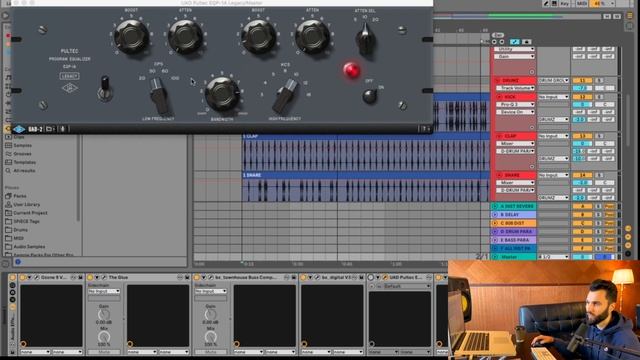Toggle the bx_townhouse Buss Compressor activator
Screen dimensions: 640x360
197,278
